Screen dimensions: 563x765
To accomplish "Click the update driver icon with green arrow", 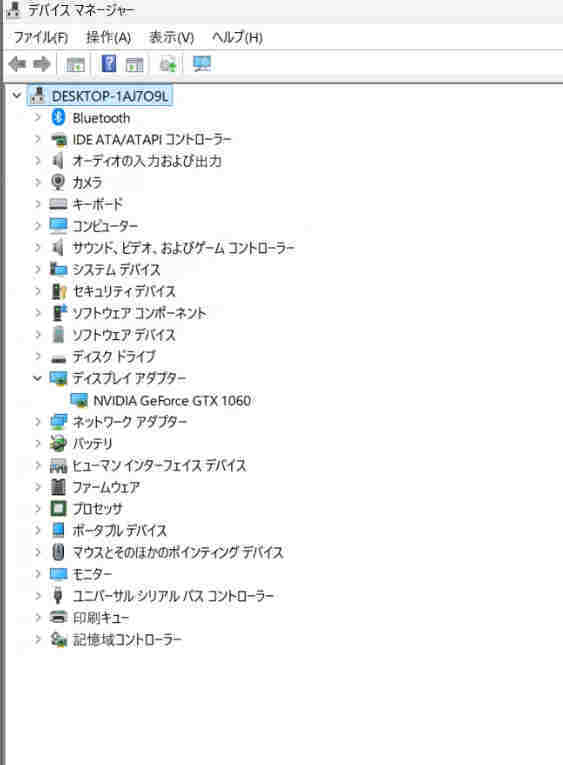I will [x=168, y=64].
